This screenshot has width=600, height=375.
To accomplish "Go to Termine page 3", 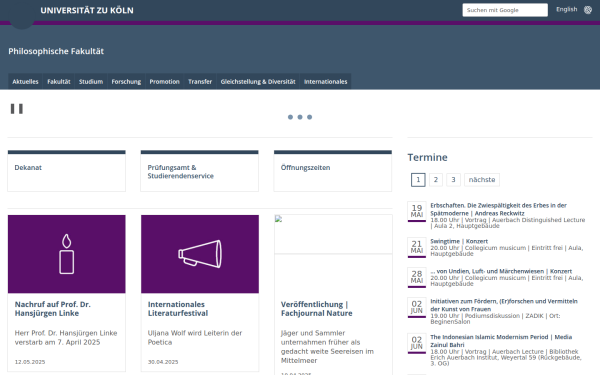I will (453, 179).
